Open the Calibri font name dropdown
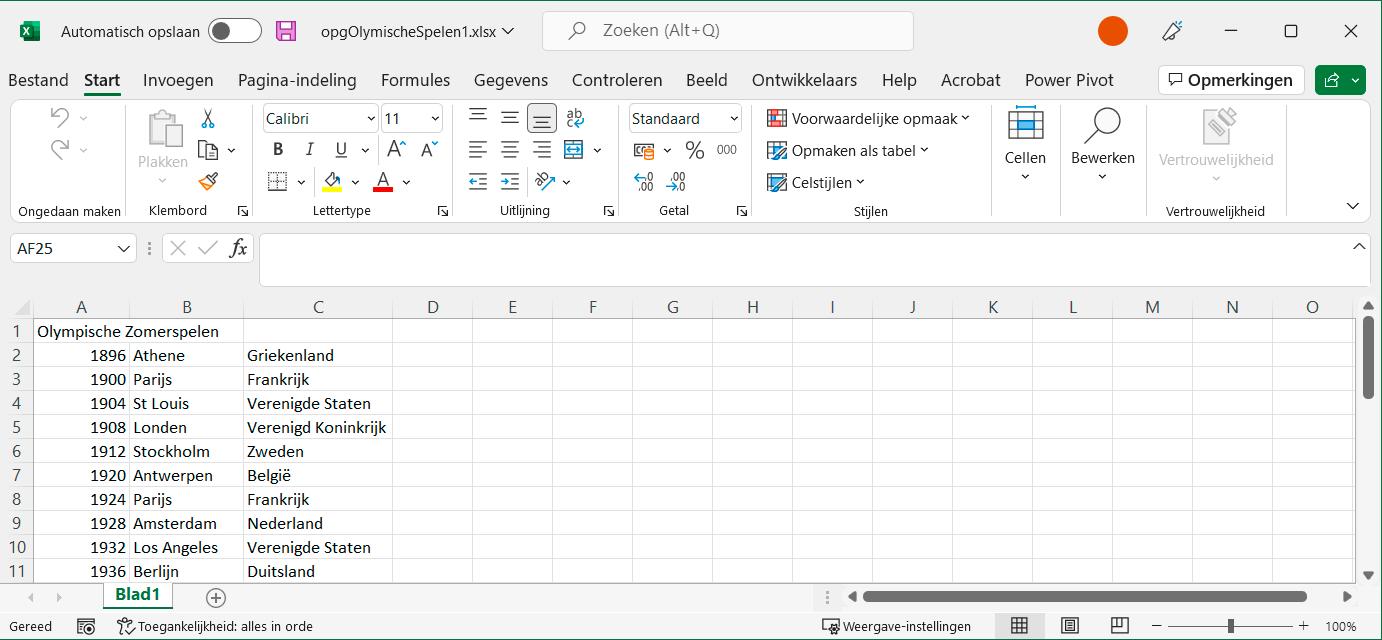Viewport: 1382px width, 640px height. point(371,119)
